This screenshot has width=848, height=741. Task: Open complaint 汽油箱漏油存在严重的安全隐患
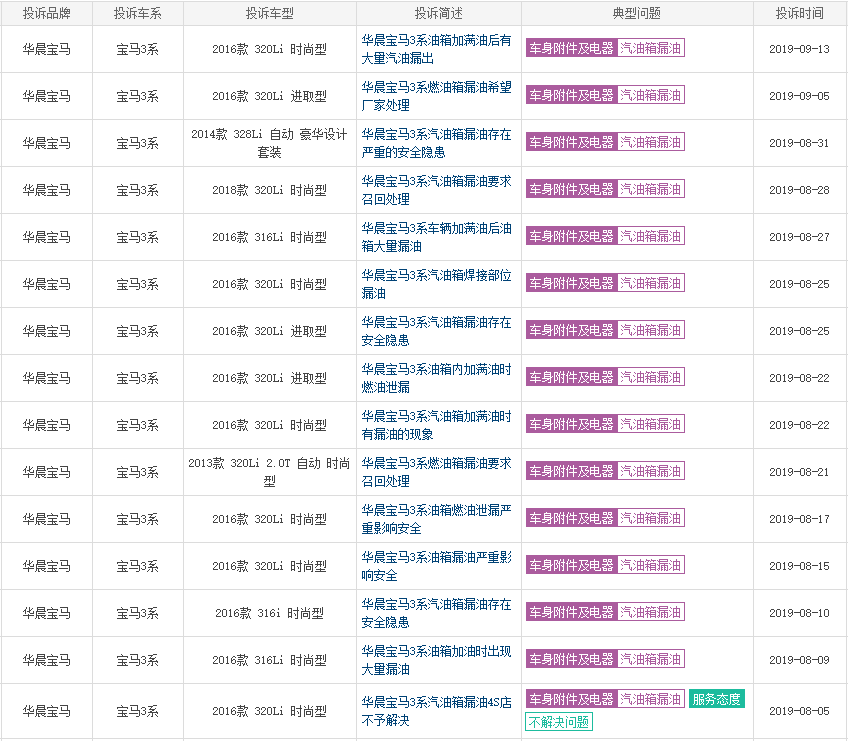coord(436,143)
